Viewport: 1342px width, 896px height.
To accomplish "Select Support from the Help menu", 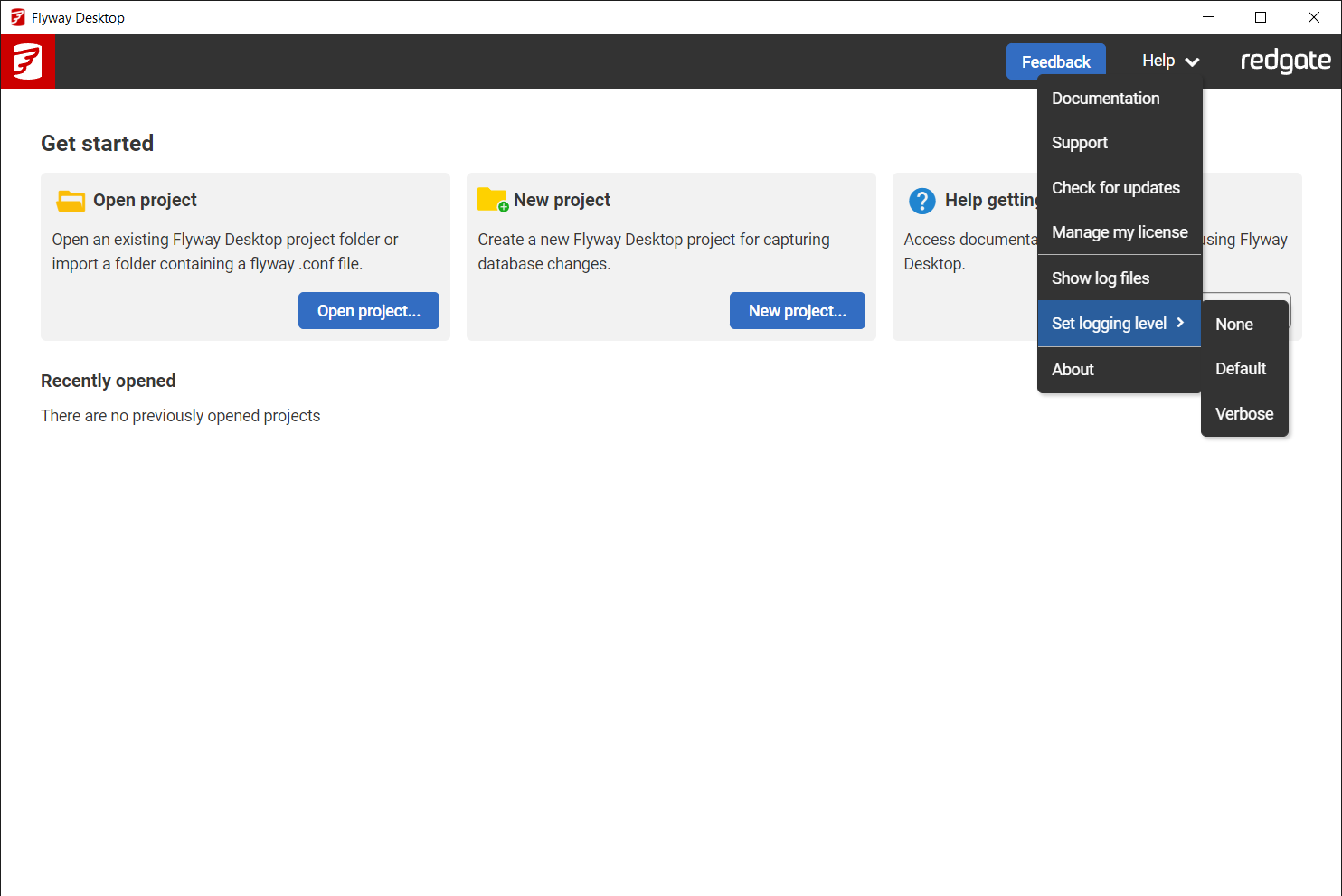I will tap(1079, 142).
